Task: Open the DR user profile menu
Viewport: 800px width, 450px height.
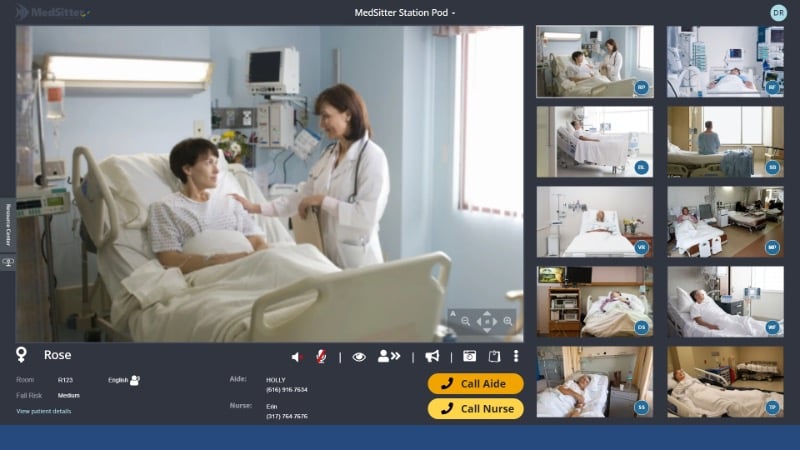Action: (x=778, y=13)
